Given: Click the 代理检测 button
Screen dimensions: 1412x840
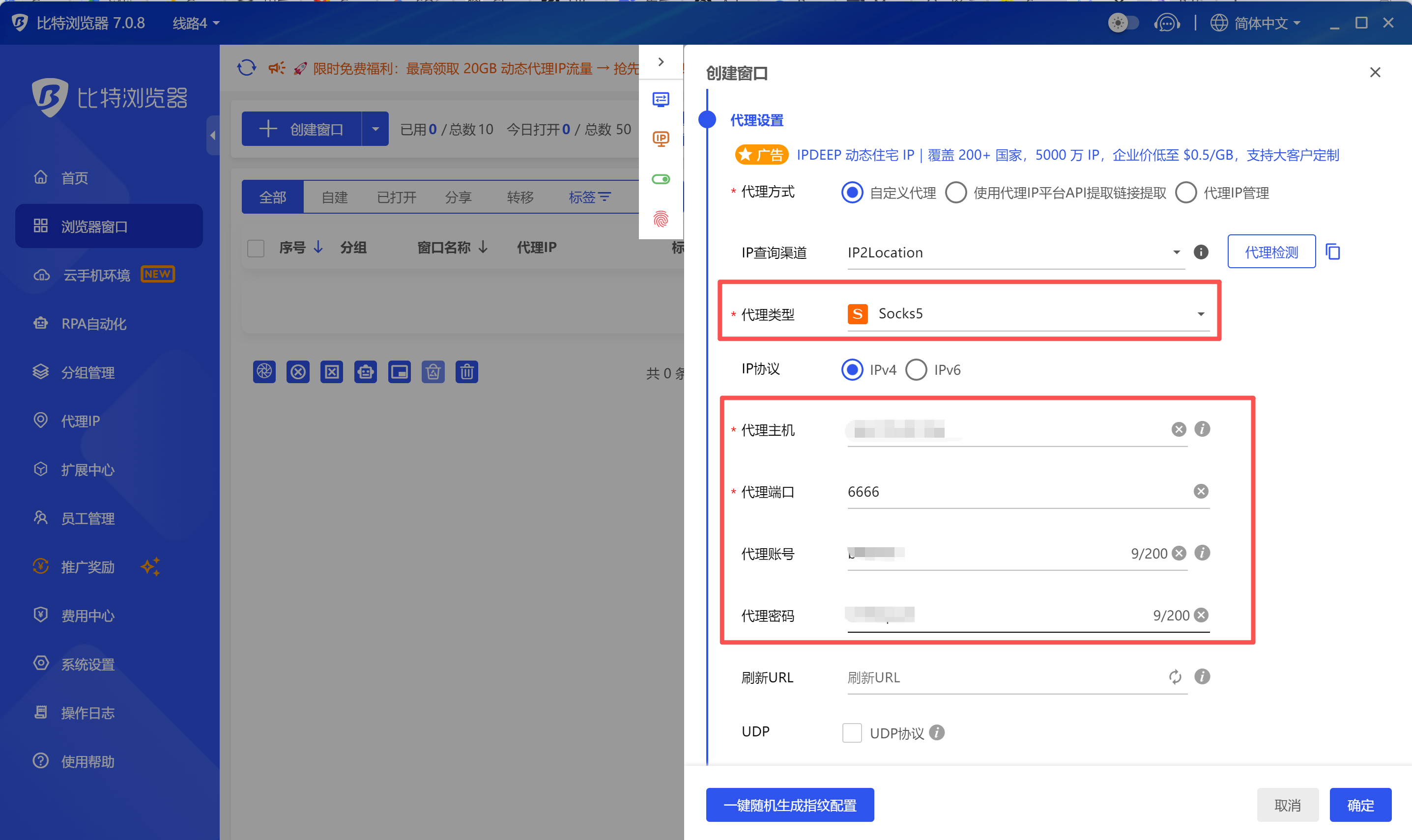Looking at the screenshot, I should [1271, 252].
